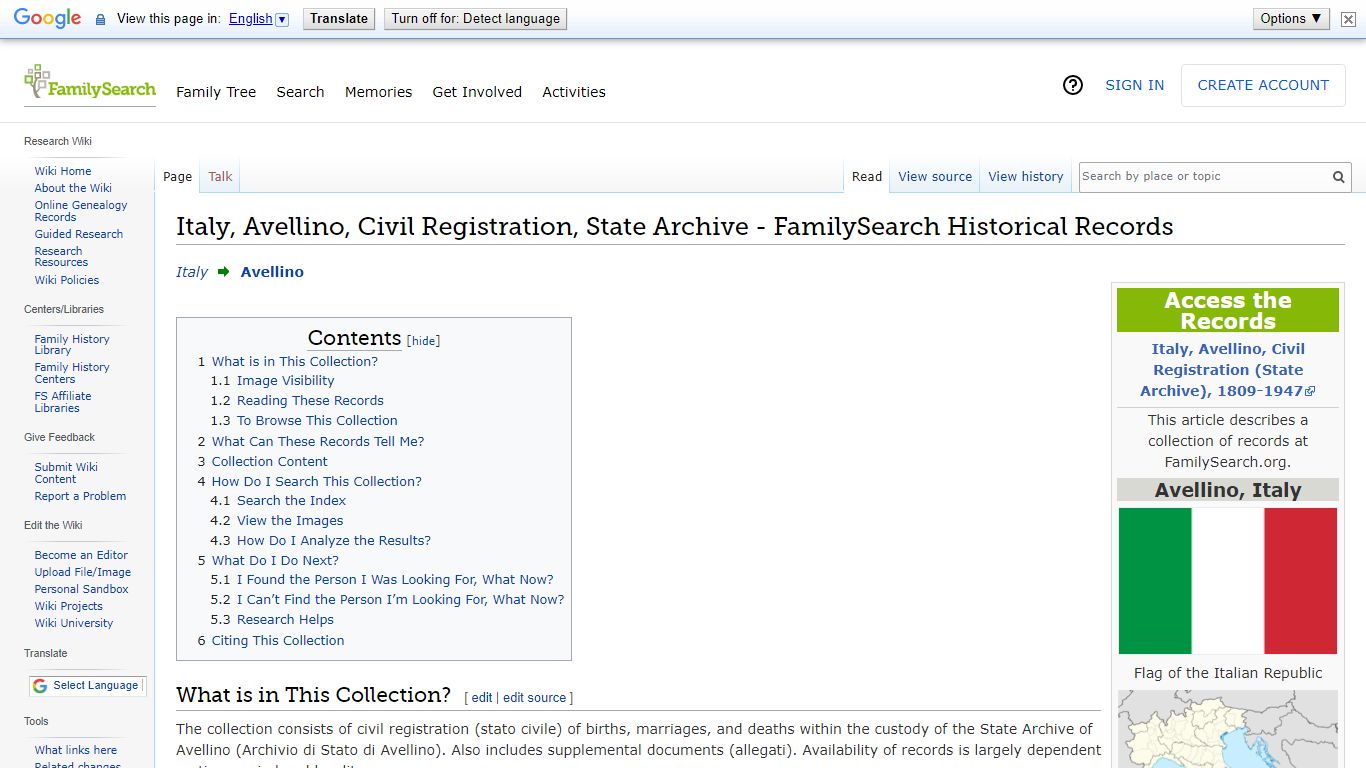Click Submit Wiki Content link
This screenshot has height=768, width=1366.
(x=66, y=473)
